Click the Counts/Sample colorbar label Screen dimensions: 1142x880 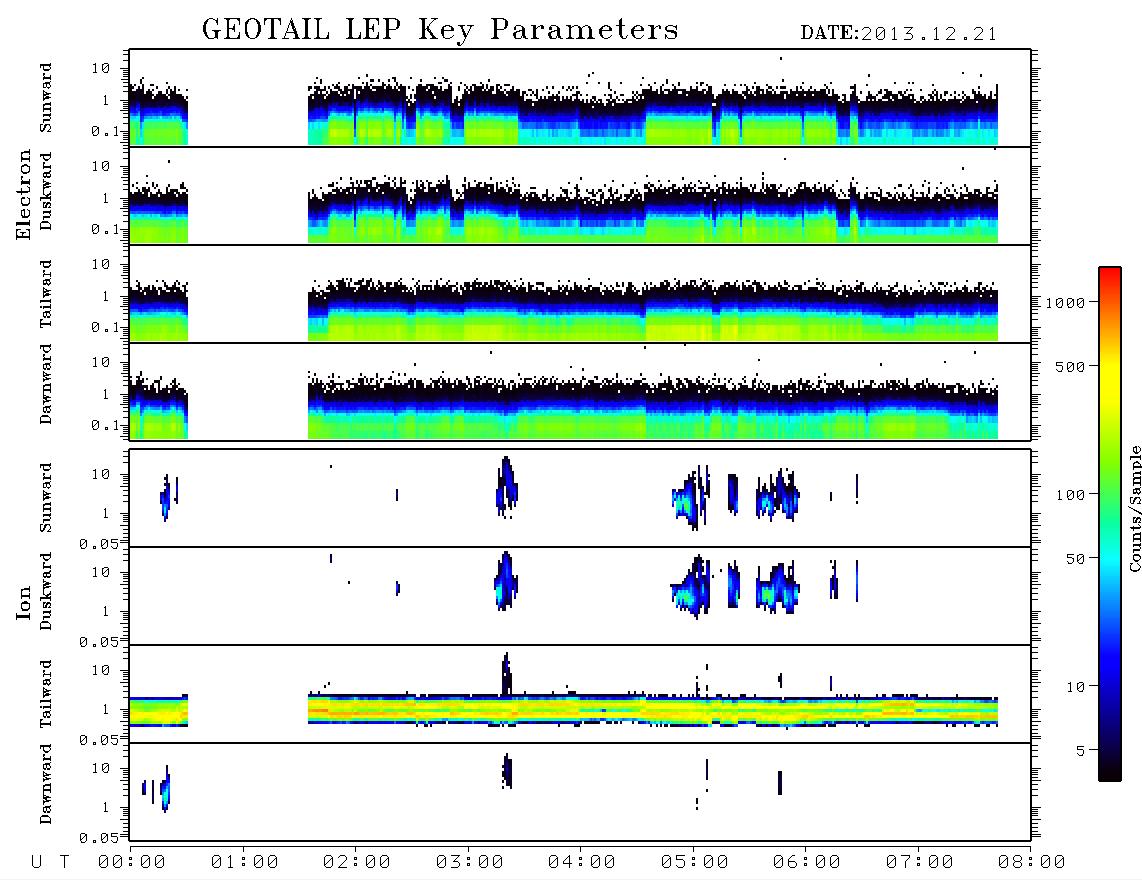[1134, 509]
